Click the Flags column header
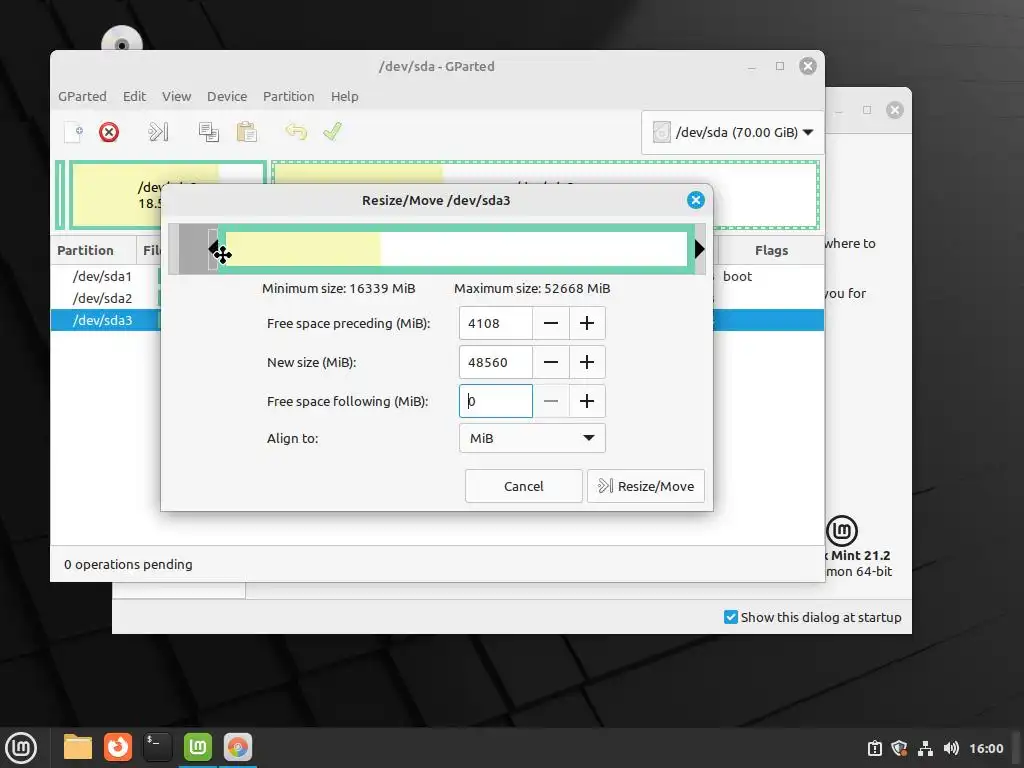The image size is (1024, 768). (x=771, y=250)
